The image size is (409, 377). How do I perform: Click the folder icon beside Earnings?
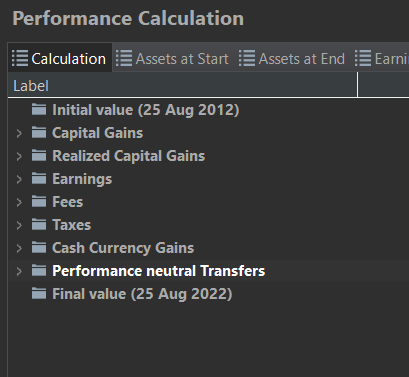[x=39, y=178]
